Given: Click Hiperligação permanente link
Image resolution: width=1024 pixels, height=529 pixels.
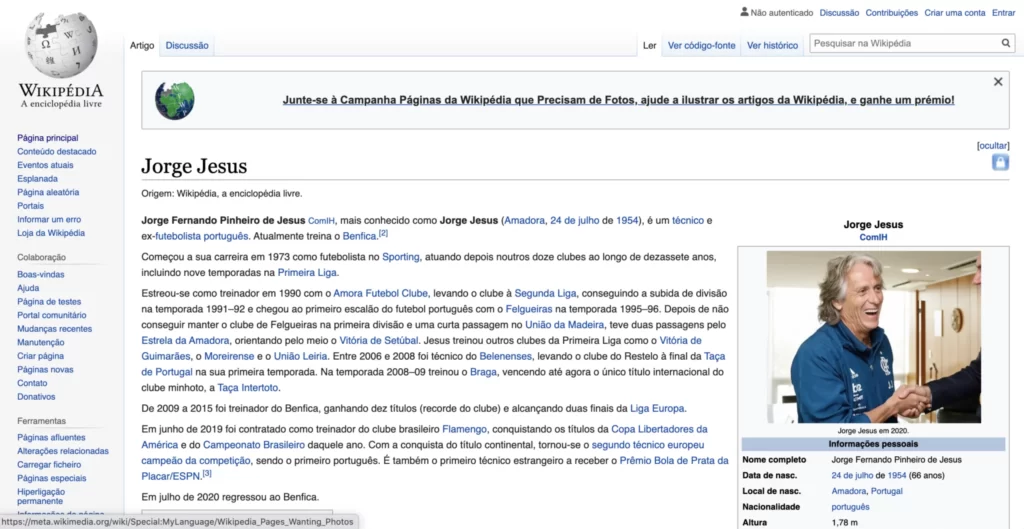Looking at the screenshot, I should click(x=40, y=496).
